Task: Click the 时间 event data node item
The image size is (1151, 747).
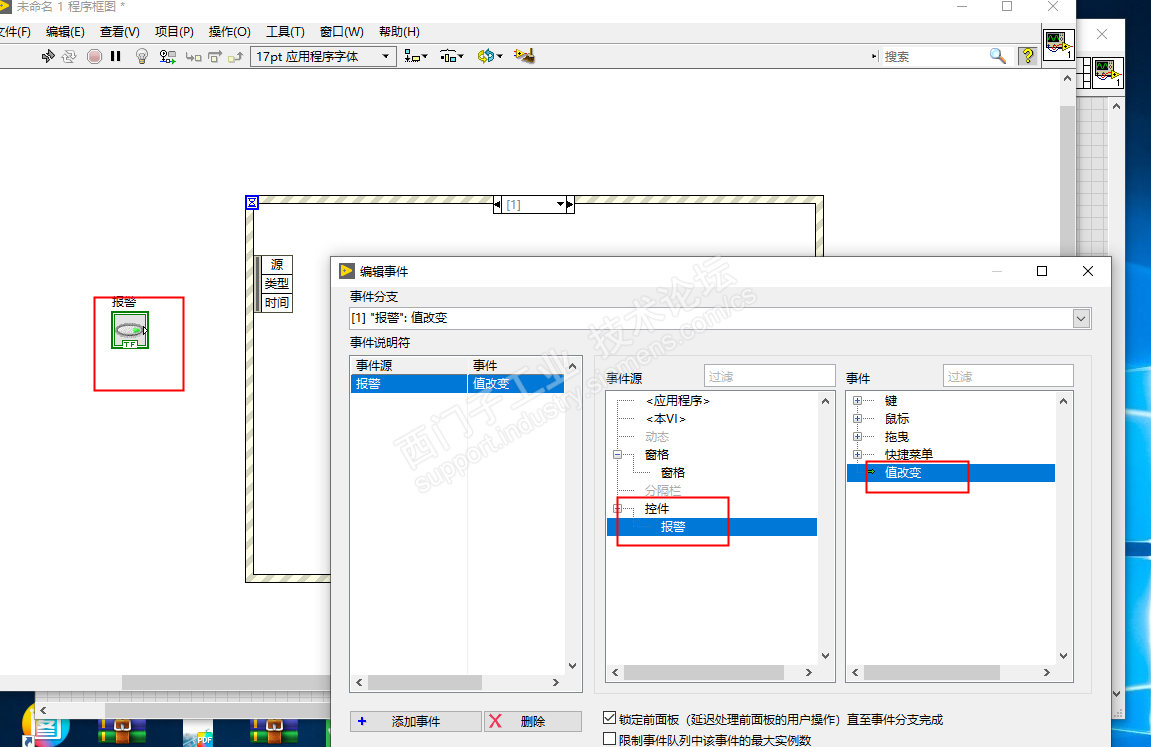Action: tap(277, 302)
